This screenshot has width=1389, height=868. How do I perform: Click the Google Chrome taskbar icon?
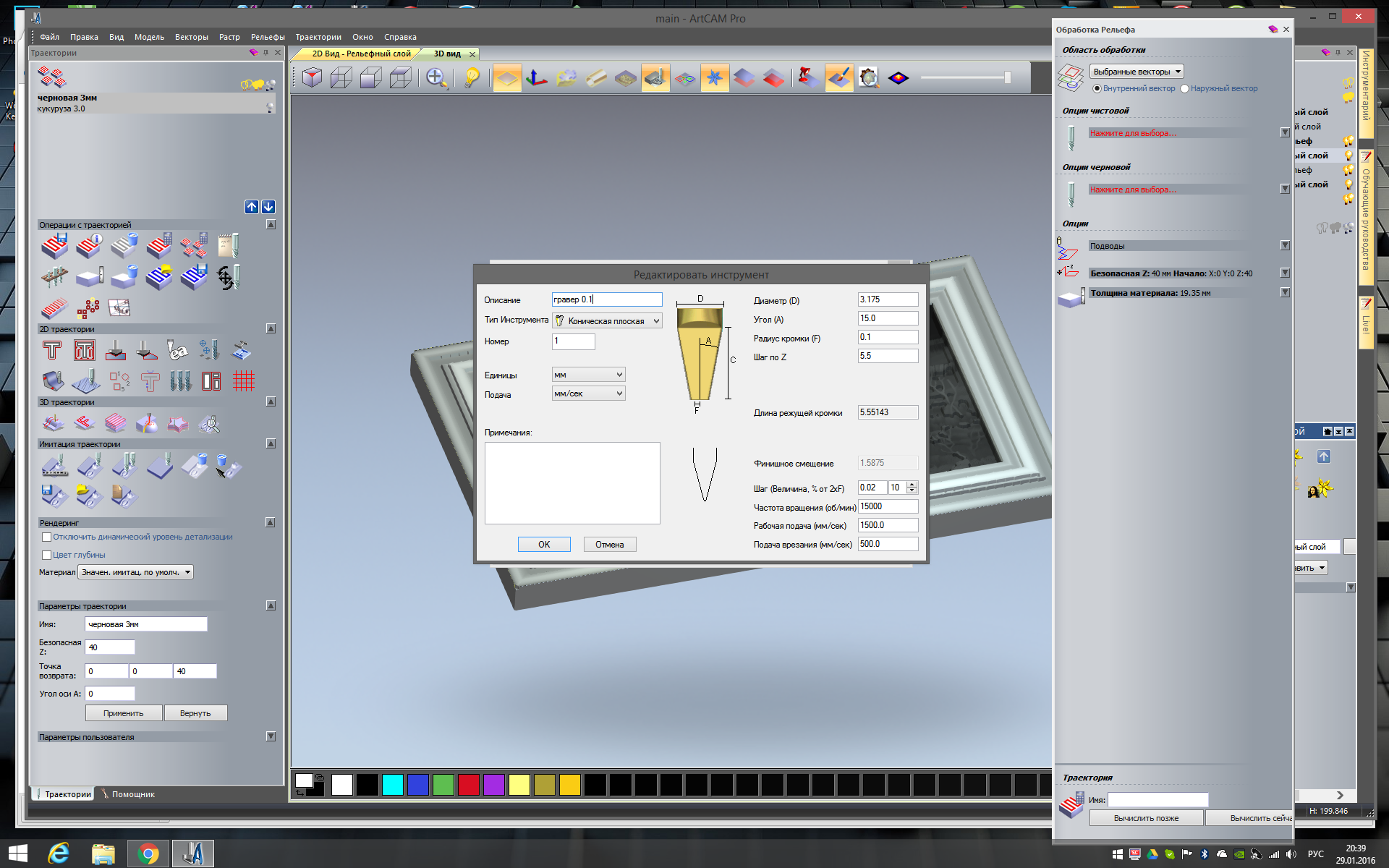tap(148, 854)
